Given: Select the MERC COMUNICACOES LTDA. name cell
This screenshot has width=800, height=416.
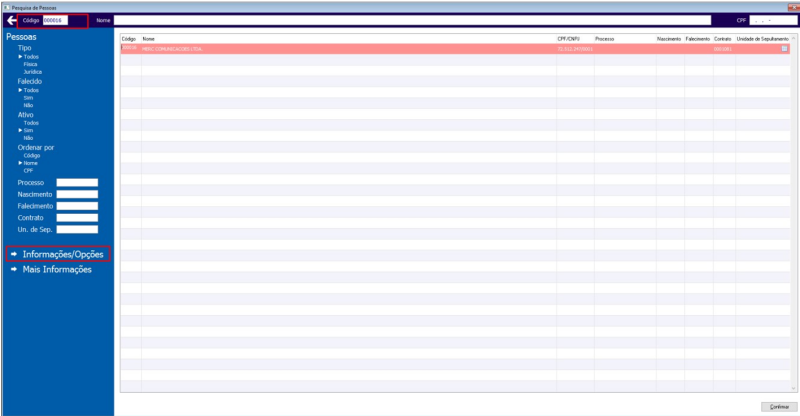Looking at the screenshot, I should click(x=348, y=49).
